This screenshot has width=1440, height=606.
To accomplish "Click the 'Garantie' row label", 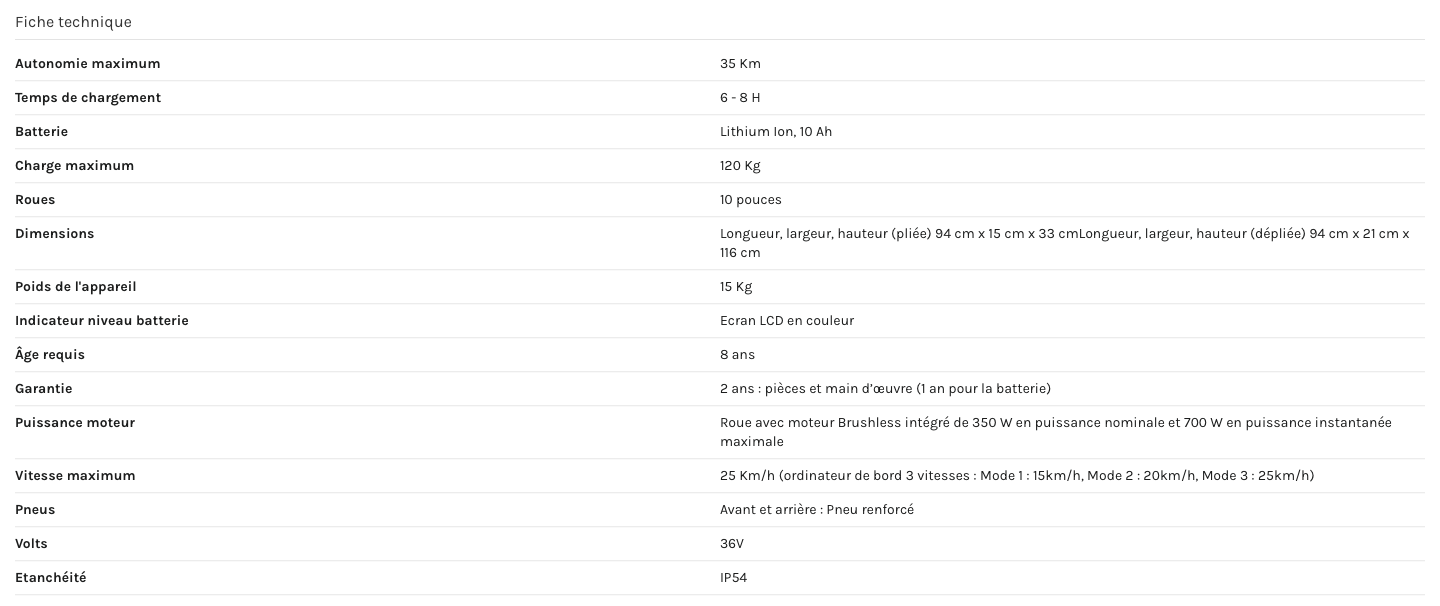I will (44, 389).
